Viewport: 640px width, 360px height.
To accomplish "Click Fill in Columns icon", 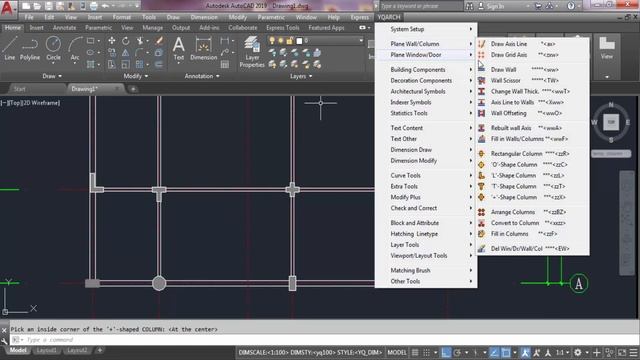I will coord(482,234).
